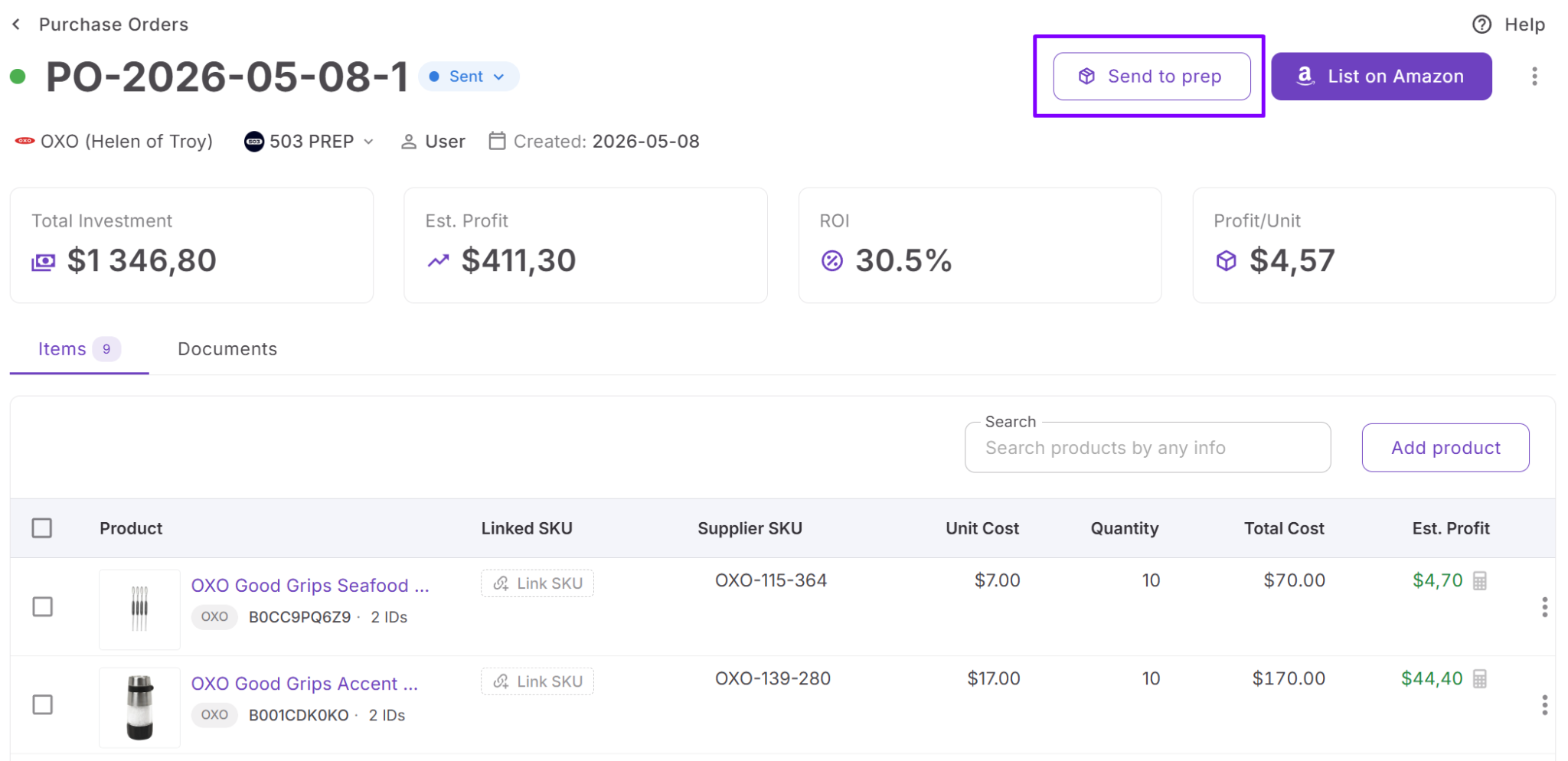The width and height of the screenshot is (1568, 761).
Task: Click the $170.00 total cost cell
Action: pos(1289,678)
